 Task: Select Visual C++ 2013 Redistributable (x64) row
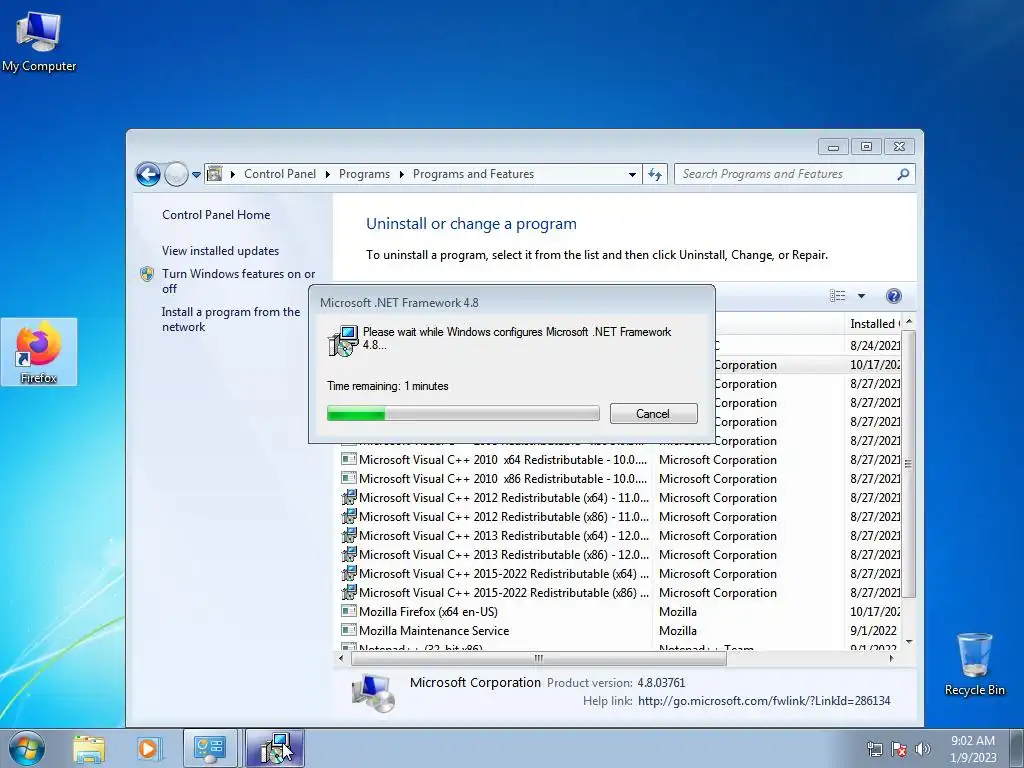(x=620, y=536)
